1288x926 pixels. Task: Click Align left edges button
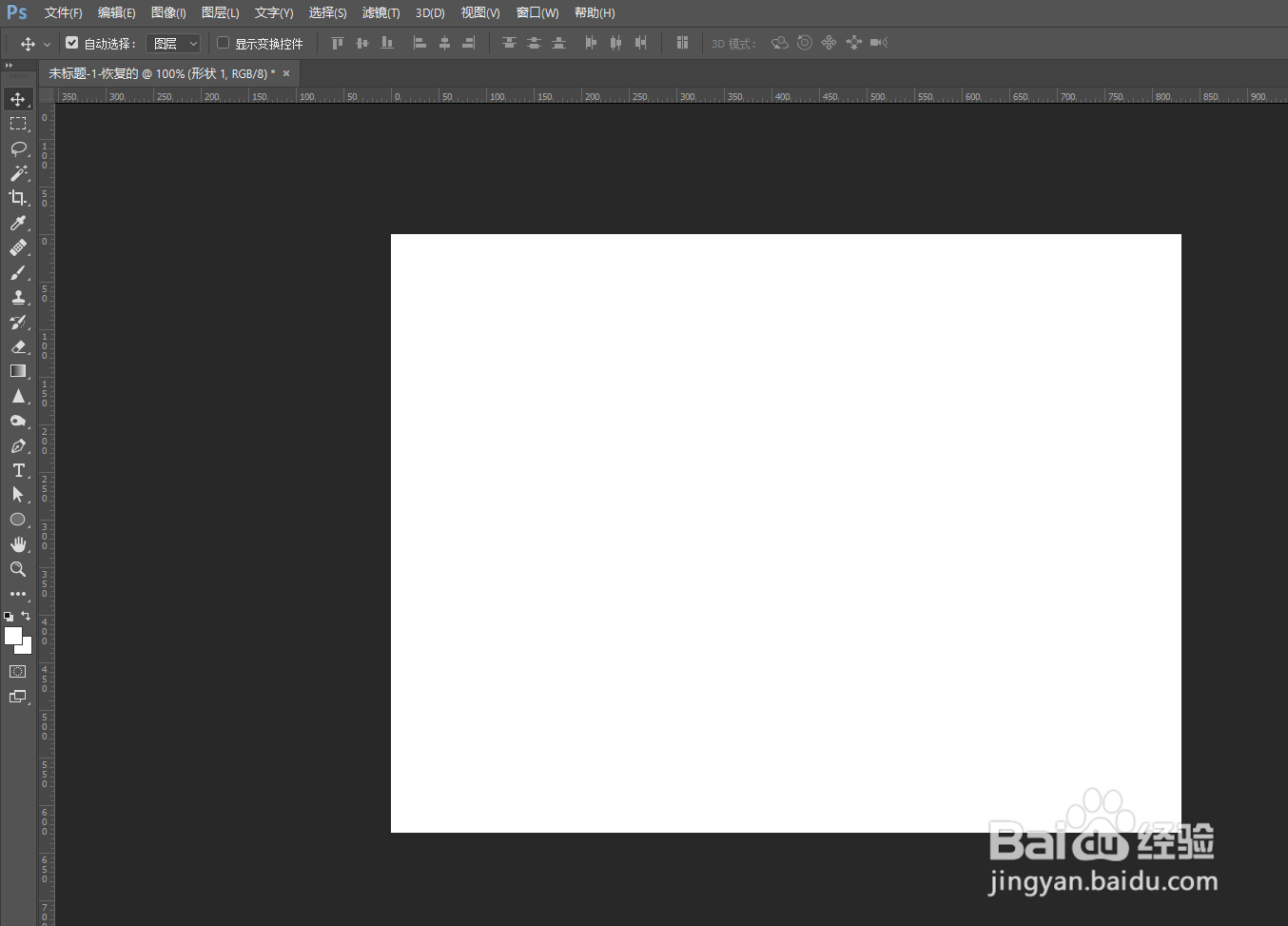[420, 43]
